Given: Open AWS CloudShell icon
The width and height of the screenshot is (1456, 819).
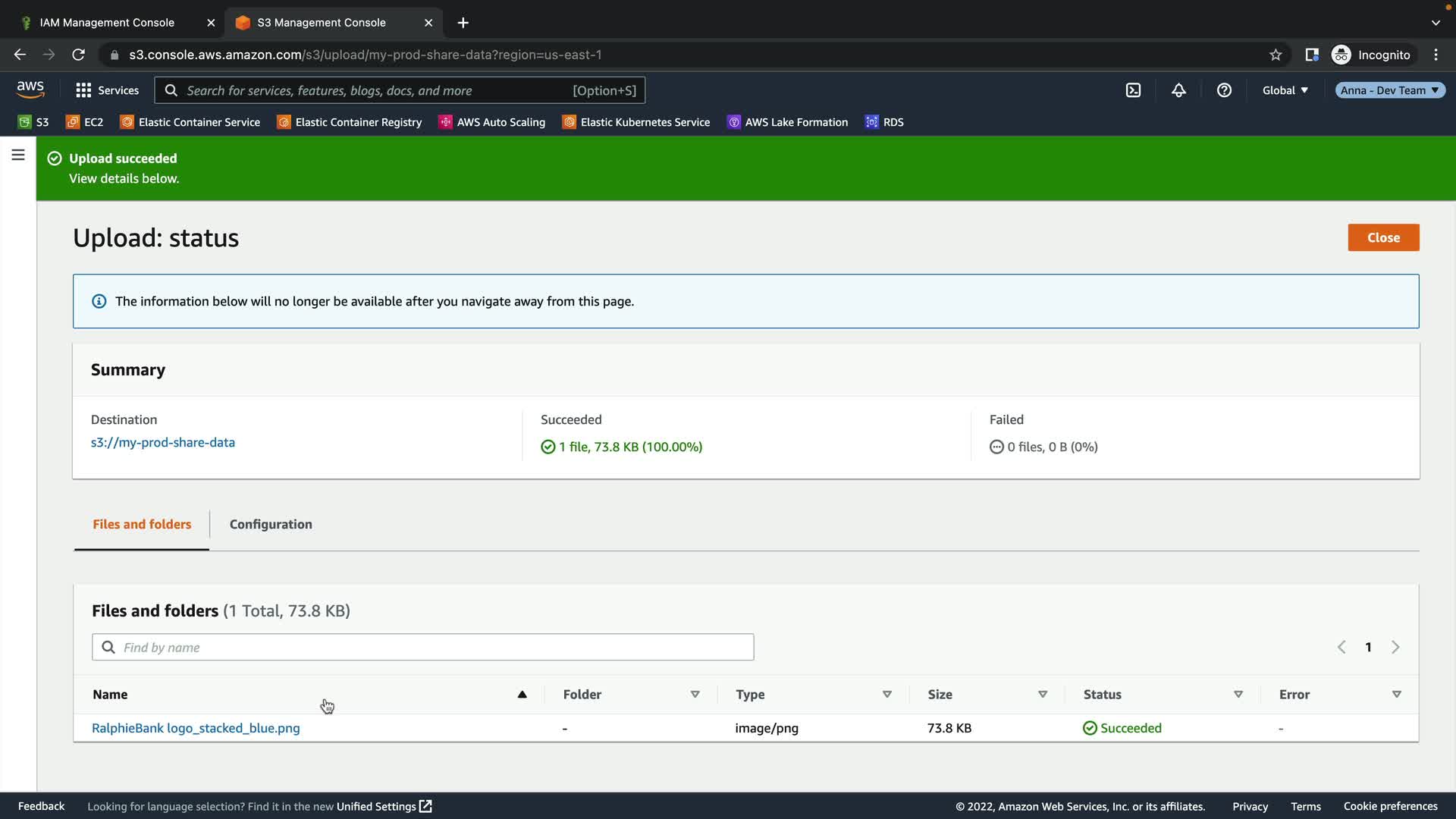Looking at the screenshot, I should coord(1133,90).
